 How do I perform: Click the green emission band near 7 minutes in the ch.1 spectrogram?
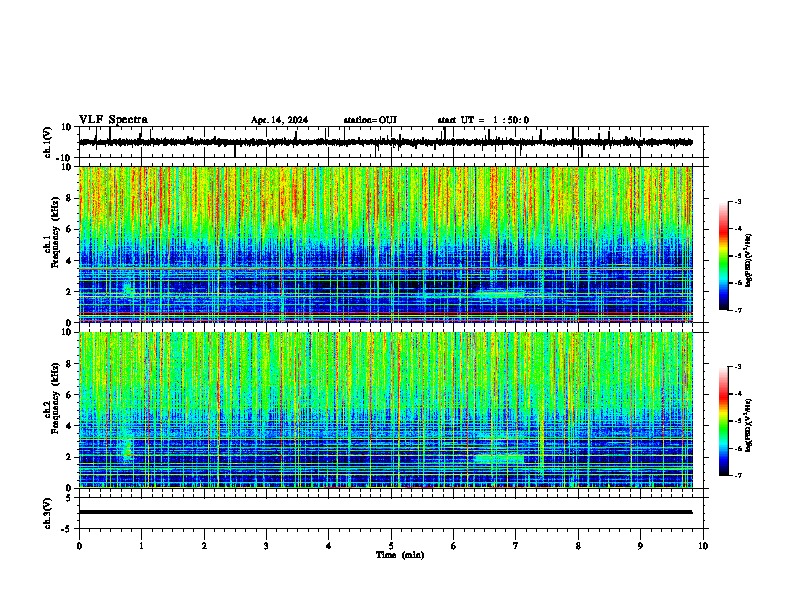click(x=500, y=294)
